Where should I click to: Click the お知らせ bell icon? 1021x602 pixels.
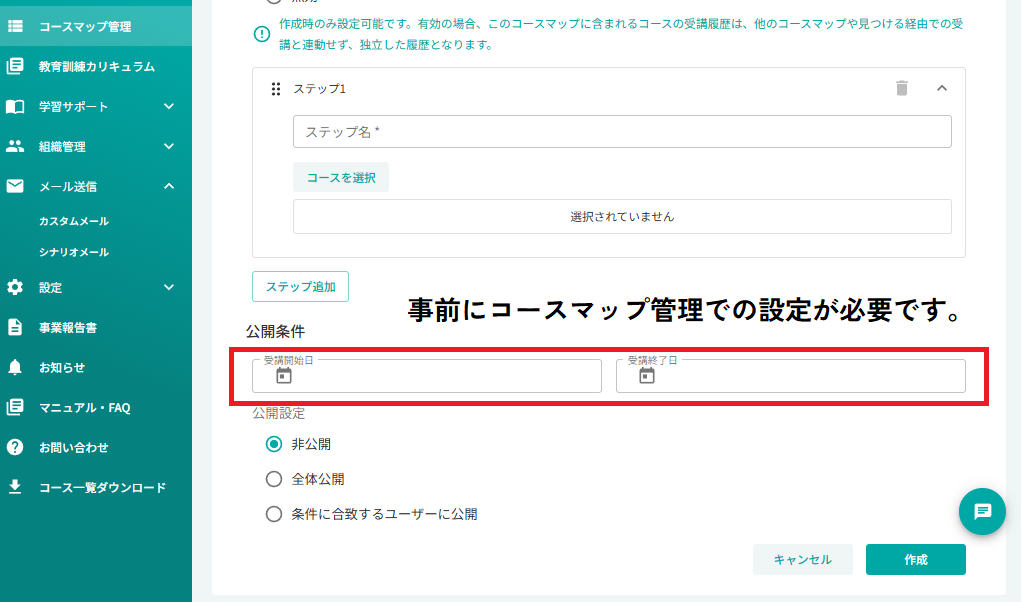click(15, 367)
